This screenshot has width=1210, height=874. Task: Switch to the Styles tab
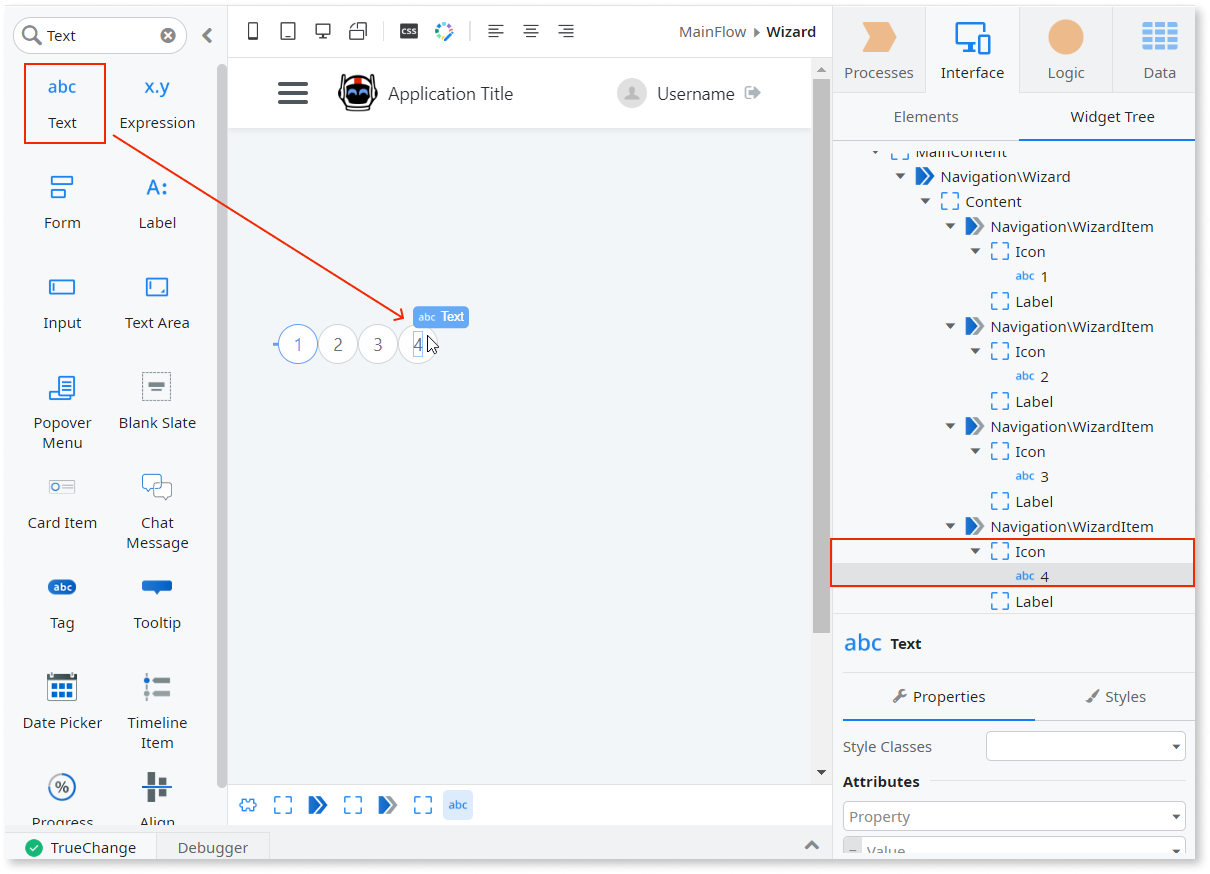tap(1116, 697)
